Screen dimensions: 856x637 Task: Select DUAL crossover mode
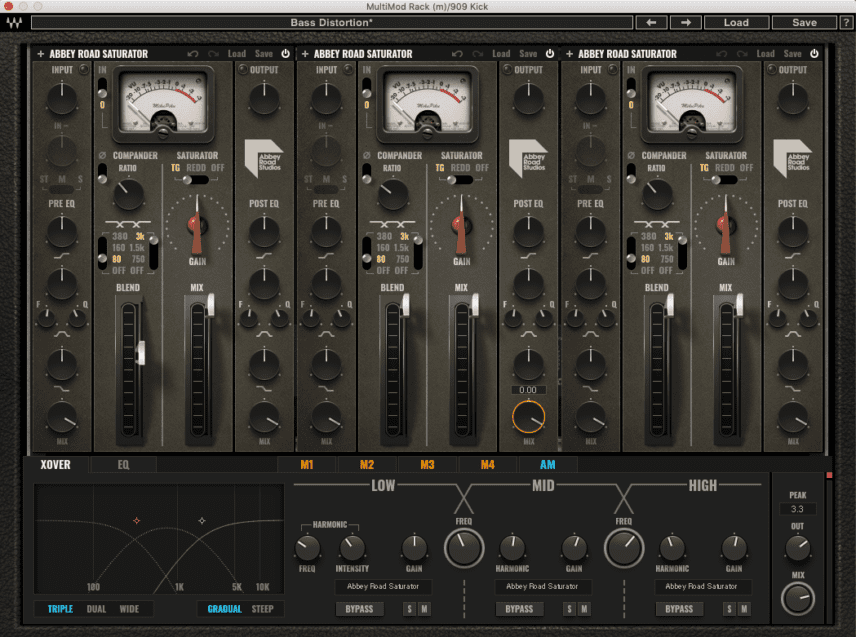pyautogui.click(x=97, y=609)
